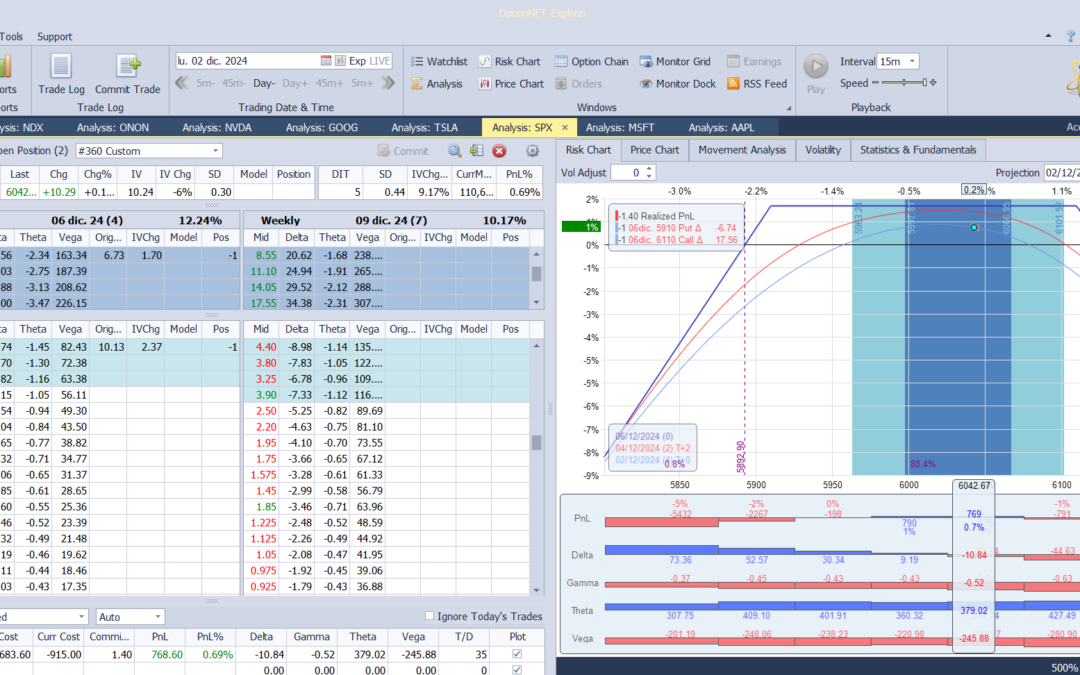
Task: Click the Exp button in date field
Action: point(357,61)
